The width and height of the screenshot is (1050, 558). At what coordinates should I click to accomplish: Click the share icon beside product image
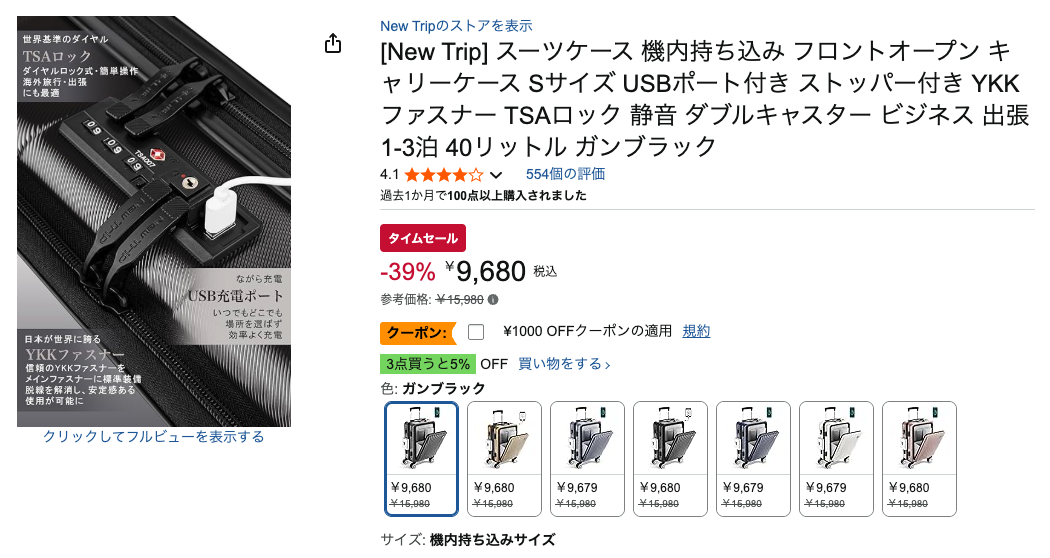click(334, 44)
